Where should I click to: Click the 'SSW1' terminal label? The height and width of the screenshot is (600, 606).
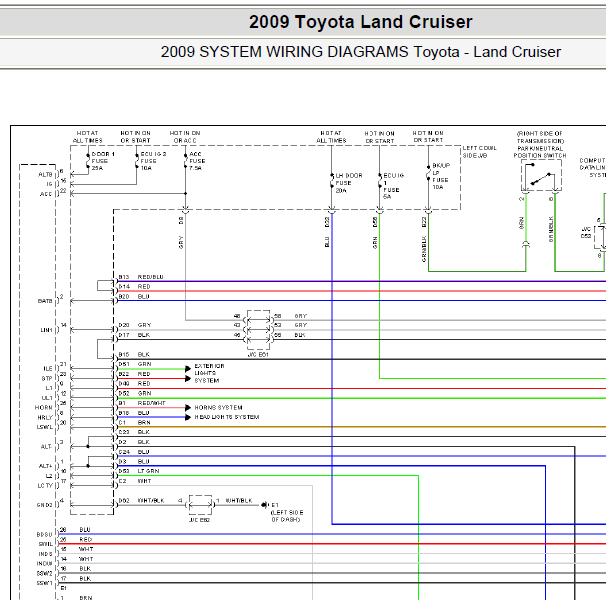44,583
